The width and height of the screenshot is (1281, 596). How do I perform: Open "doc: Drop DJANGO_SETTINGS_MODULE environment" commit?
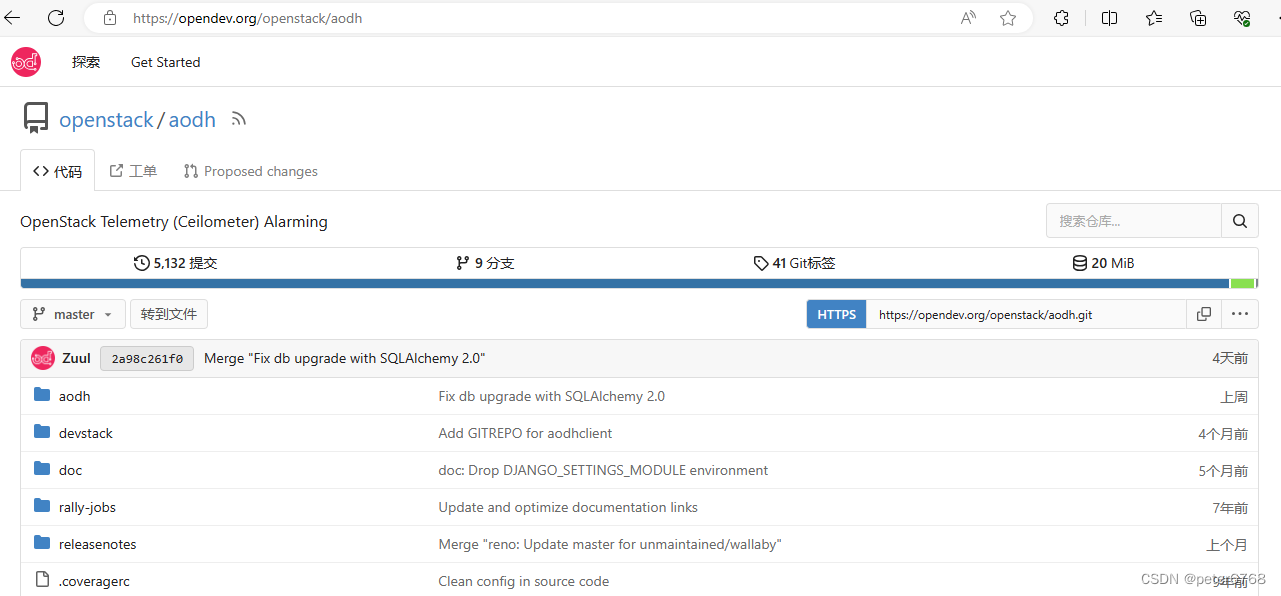(603, 470)
